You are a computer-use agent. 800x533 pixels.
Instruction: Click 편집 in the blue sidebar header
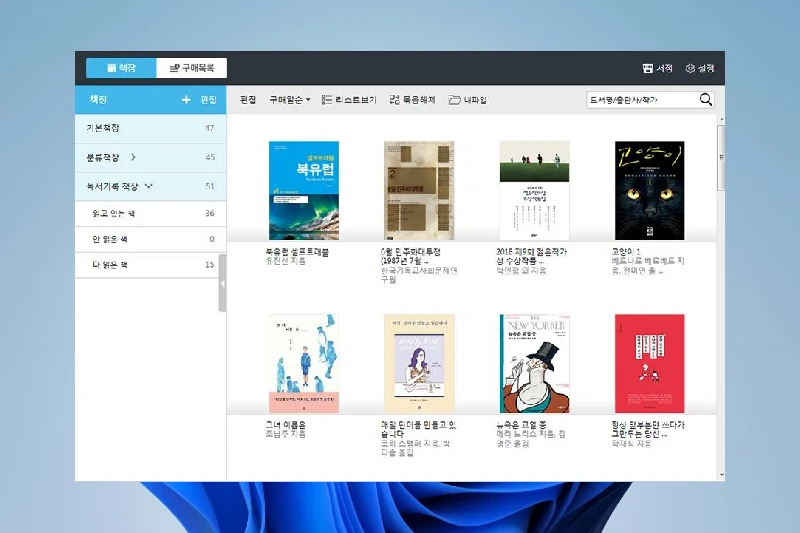[x=208, y=100]
